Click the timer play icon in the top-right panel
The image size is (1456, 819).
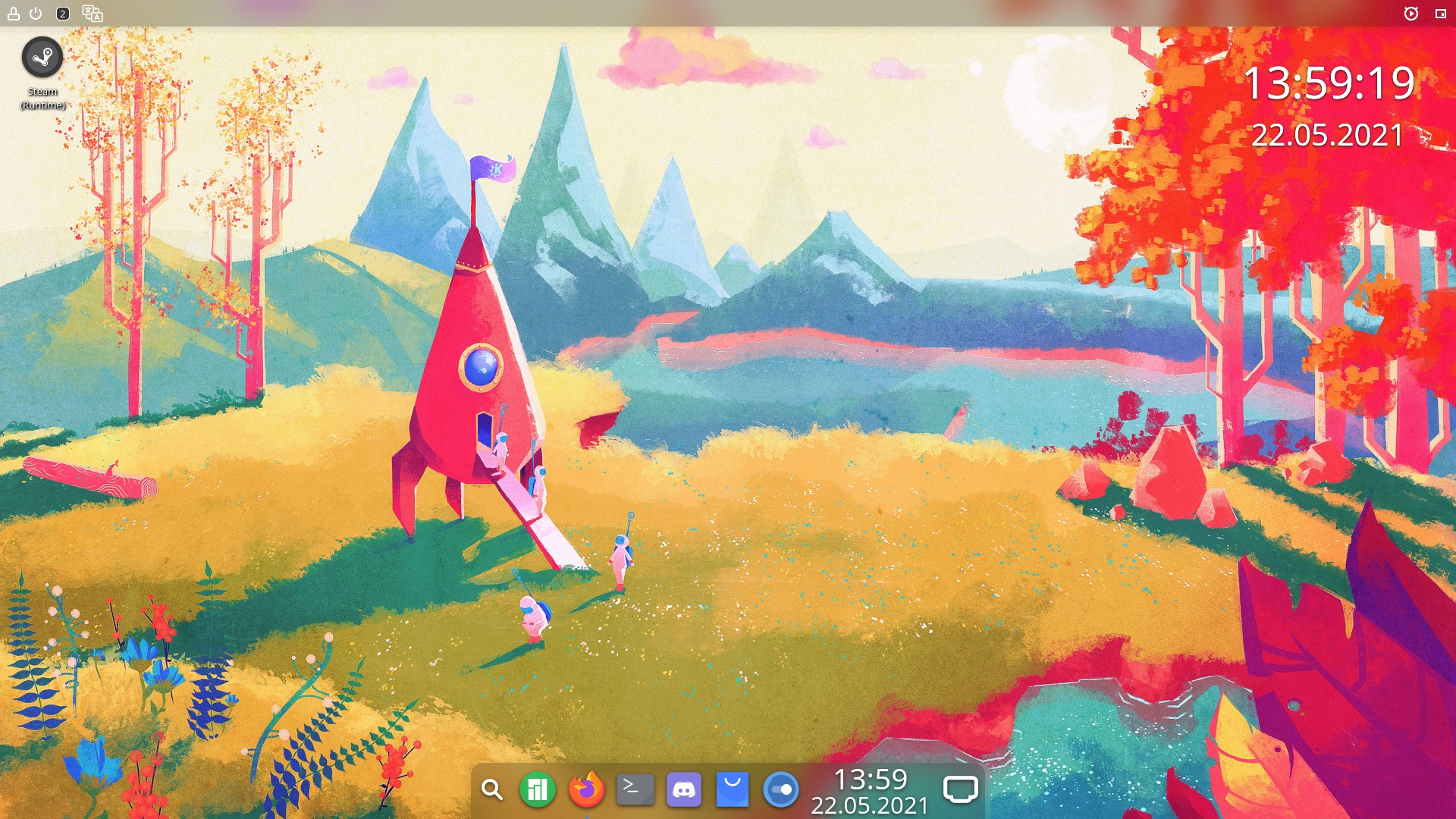[1410, 14]
